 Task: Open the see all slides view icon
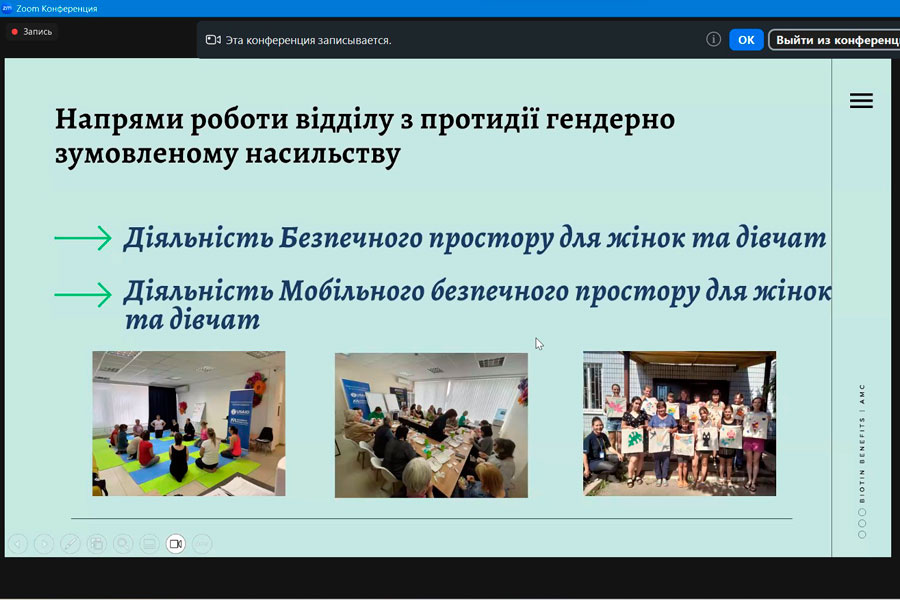(97, 543)
